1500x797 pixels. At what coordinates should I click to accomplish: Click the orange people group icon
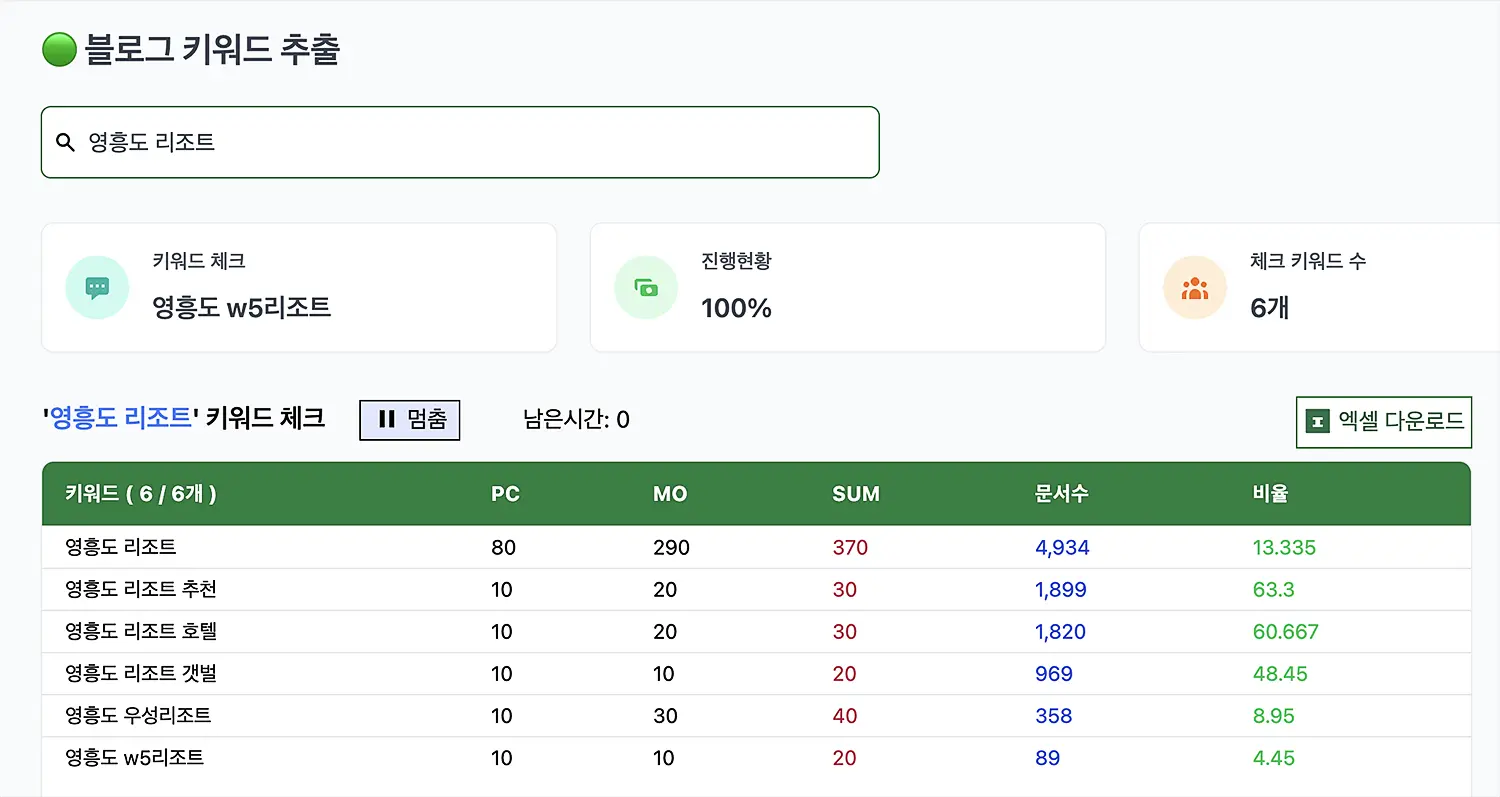tap(1195, 288)
